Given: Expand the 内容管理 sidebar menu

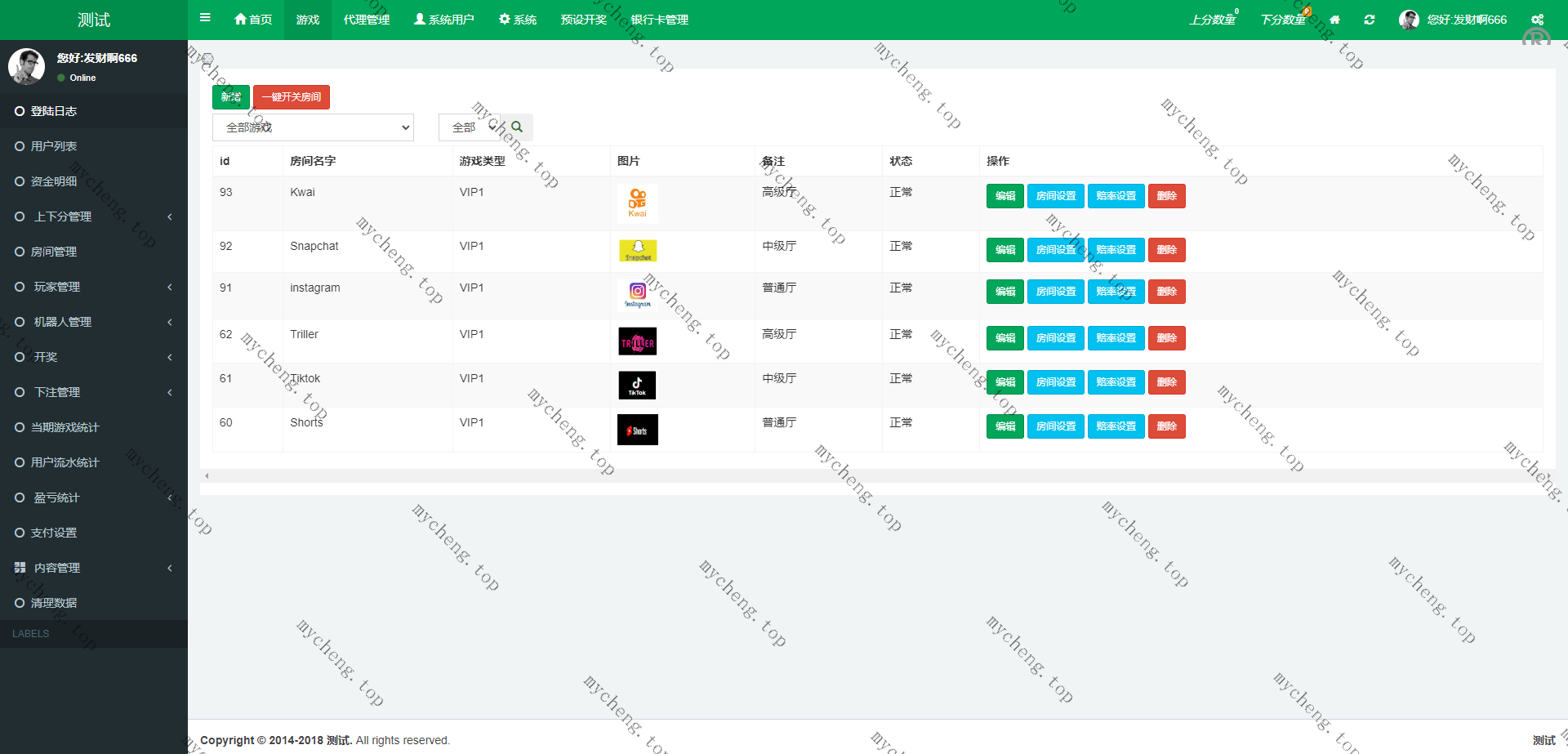Looking at the screenshot, I should [x=94, y=568].
